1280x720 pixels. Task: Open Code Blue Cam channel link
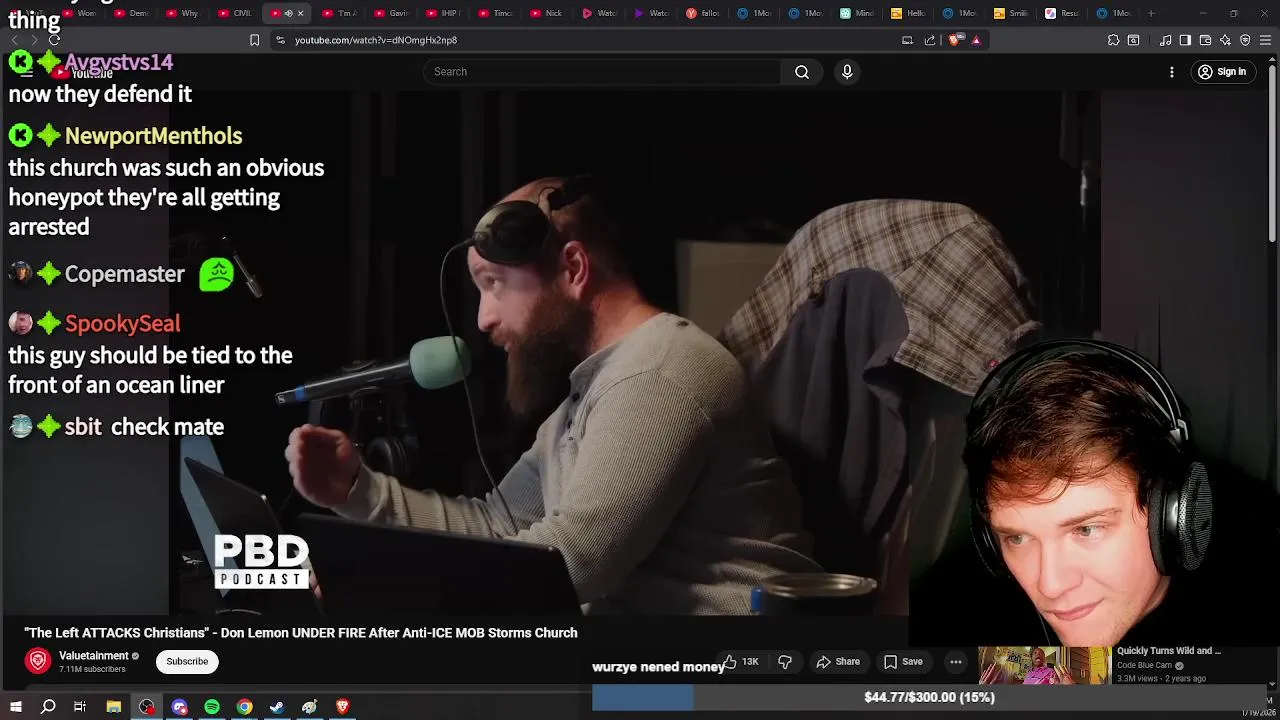[x=1144, y=665]
